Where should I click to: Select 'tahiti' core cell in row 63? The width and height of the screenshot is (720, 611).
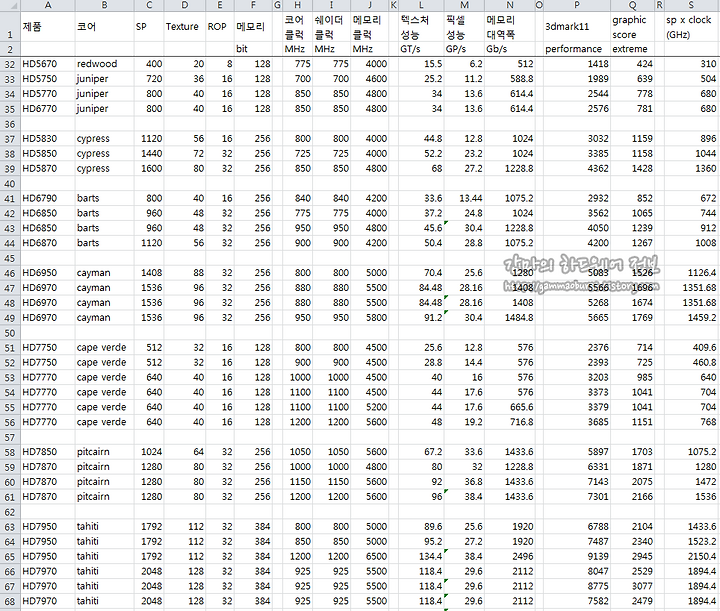105,527
